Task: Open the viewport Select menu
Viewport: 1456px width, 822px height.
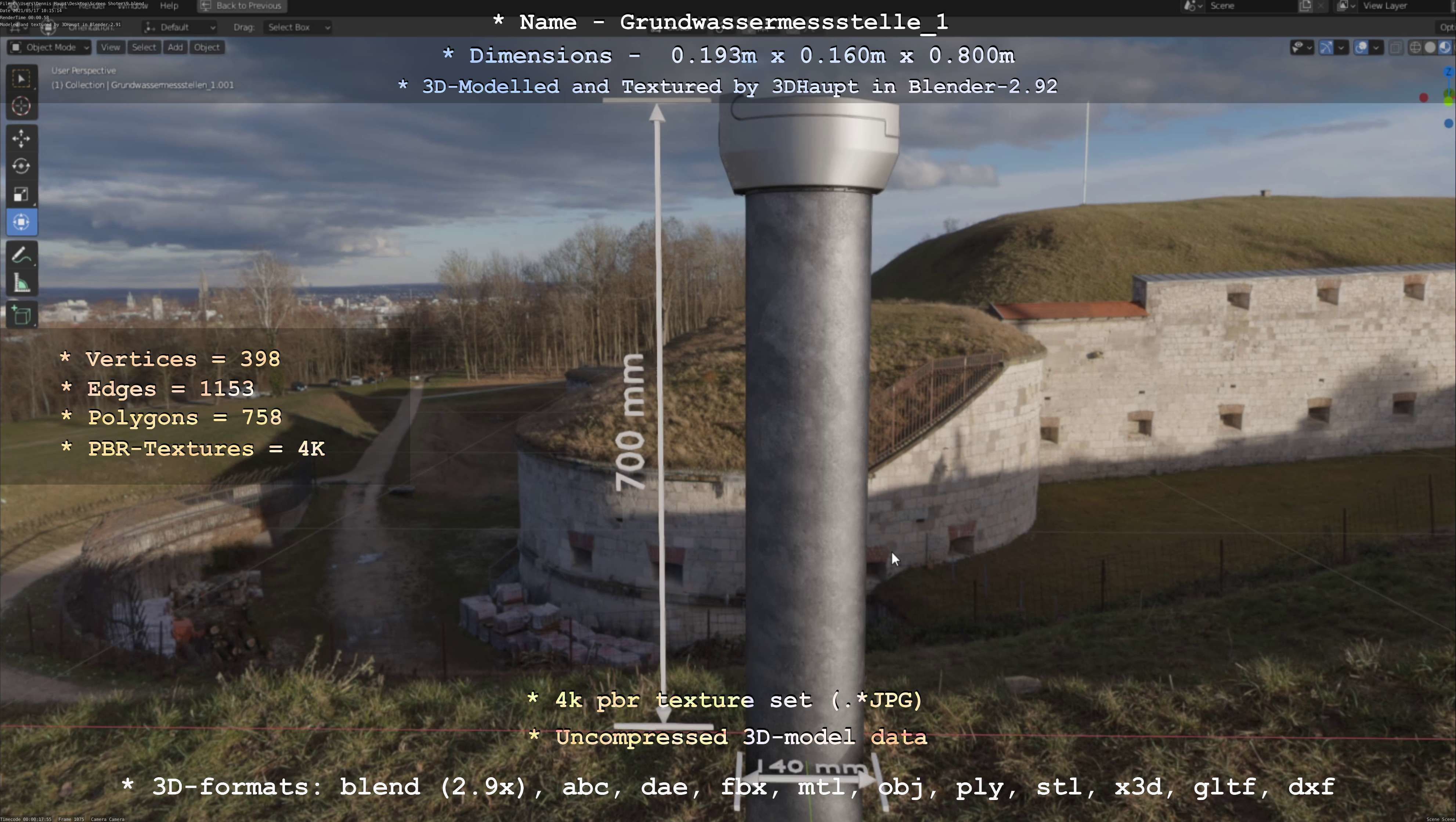Action: click(x=144, y=47)
